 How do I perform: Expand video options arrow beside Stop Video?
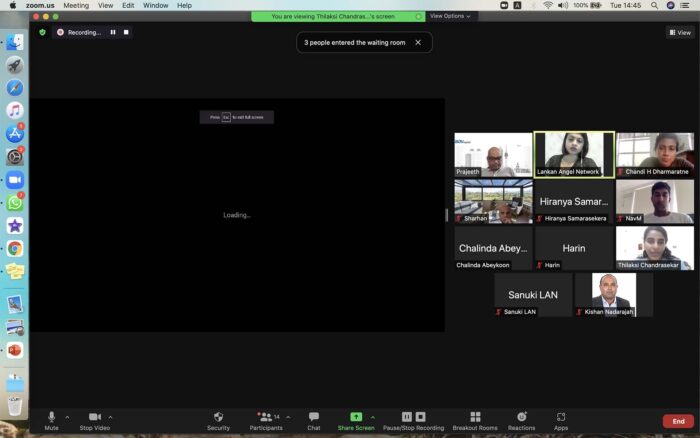[x=111, y=417]
